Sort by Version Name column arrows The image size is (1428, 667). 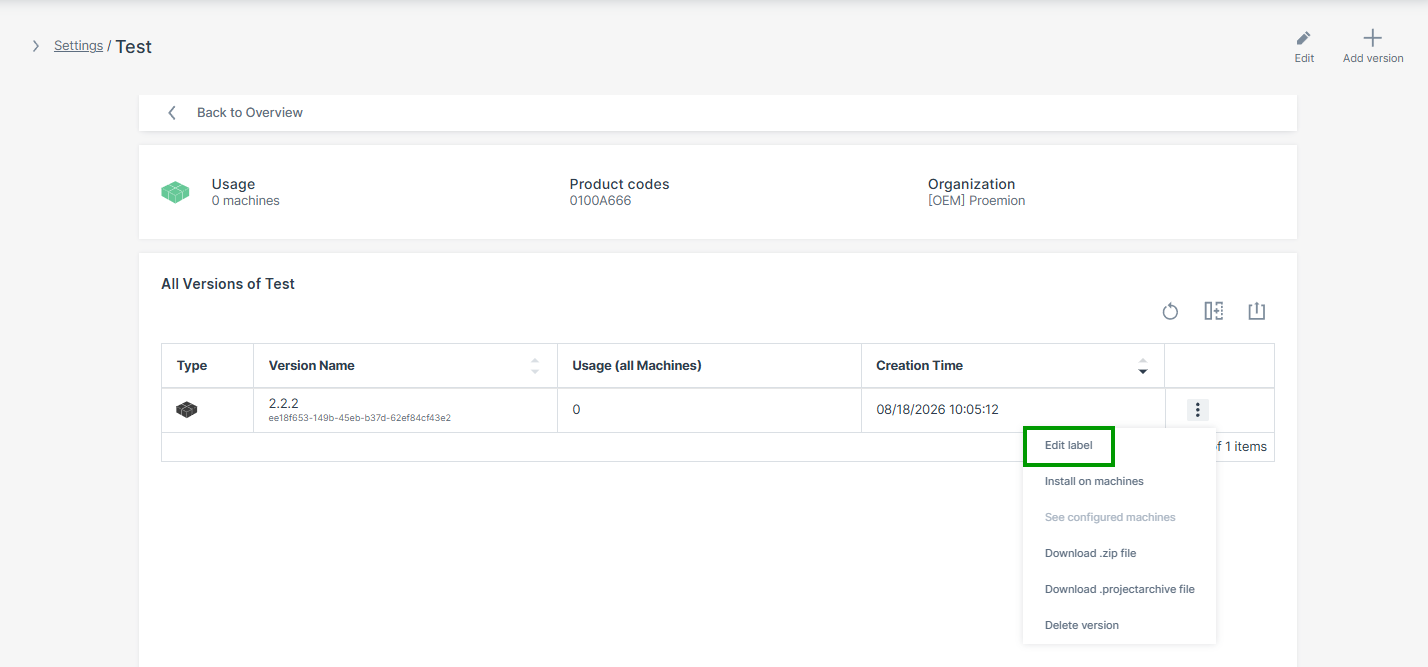coord(535,366)
